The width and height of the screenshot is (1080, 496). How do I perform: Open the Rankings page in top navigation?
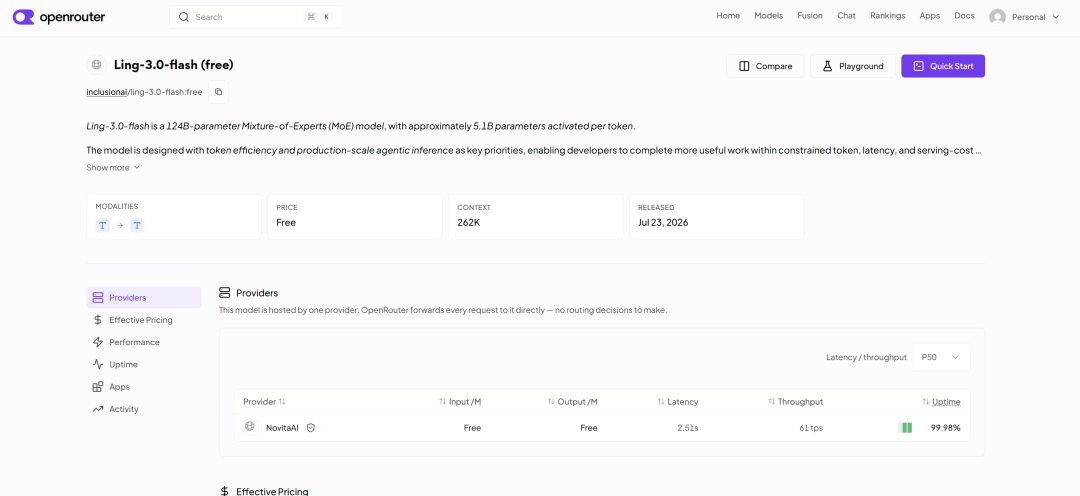[x=887, y=16]
